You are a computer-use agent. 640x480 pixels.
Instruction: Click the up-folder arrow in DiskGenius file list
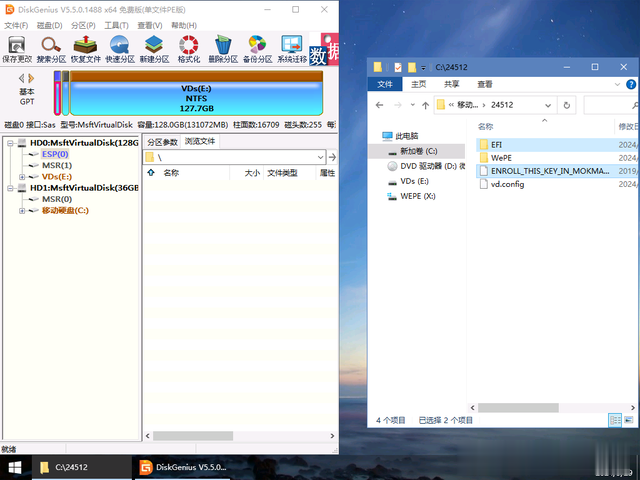[x=151, y=173]
